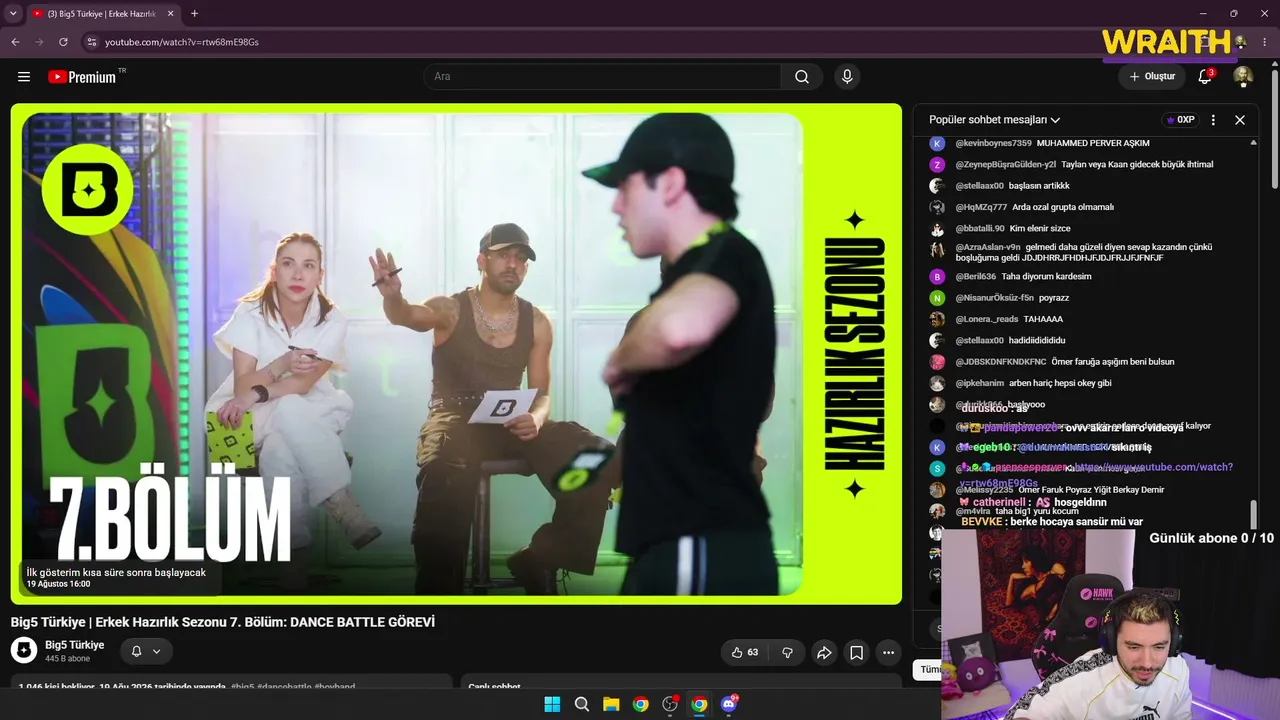Open the first Chrome icon in the taskbar
Screen dimensions: 1280x720
641,704
